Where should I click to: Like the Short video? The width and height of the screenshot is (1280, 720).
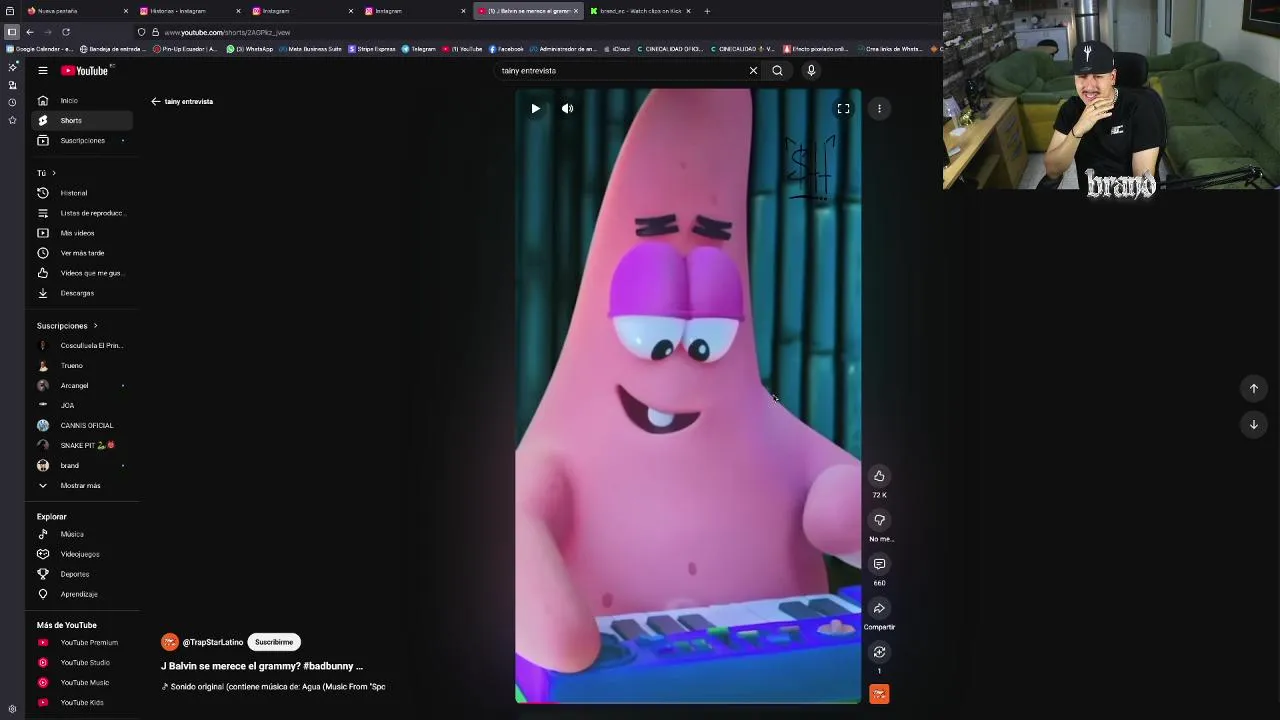point(879,476)
